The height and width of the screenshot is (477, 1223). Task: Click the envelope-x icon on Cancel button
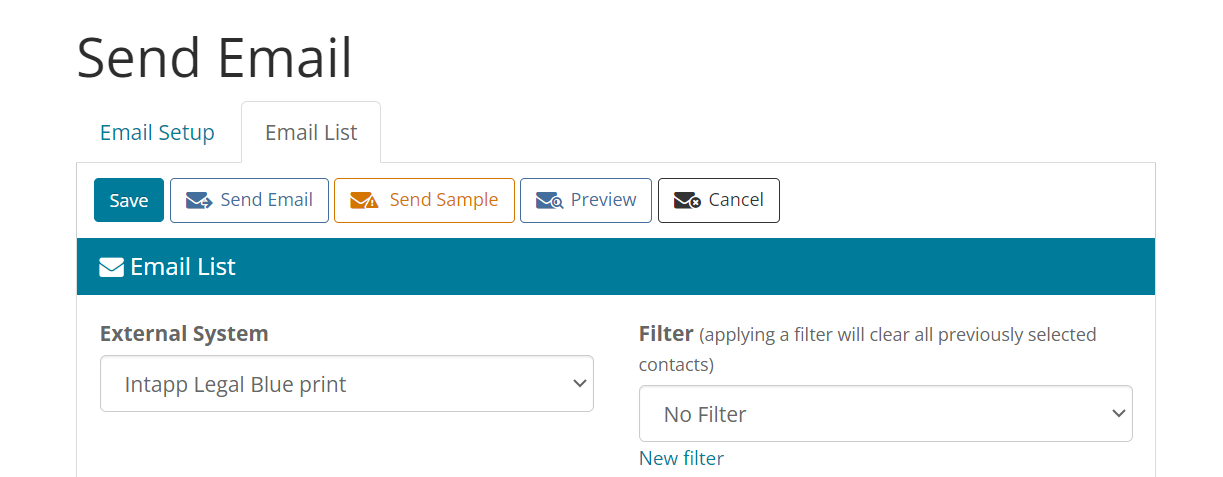(x=687, y=200)
